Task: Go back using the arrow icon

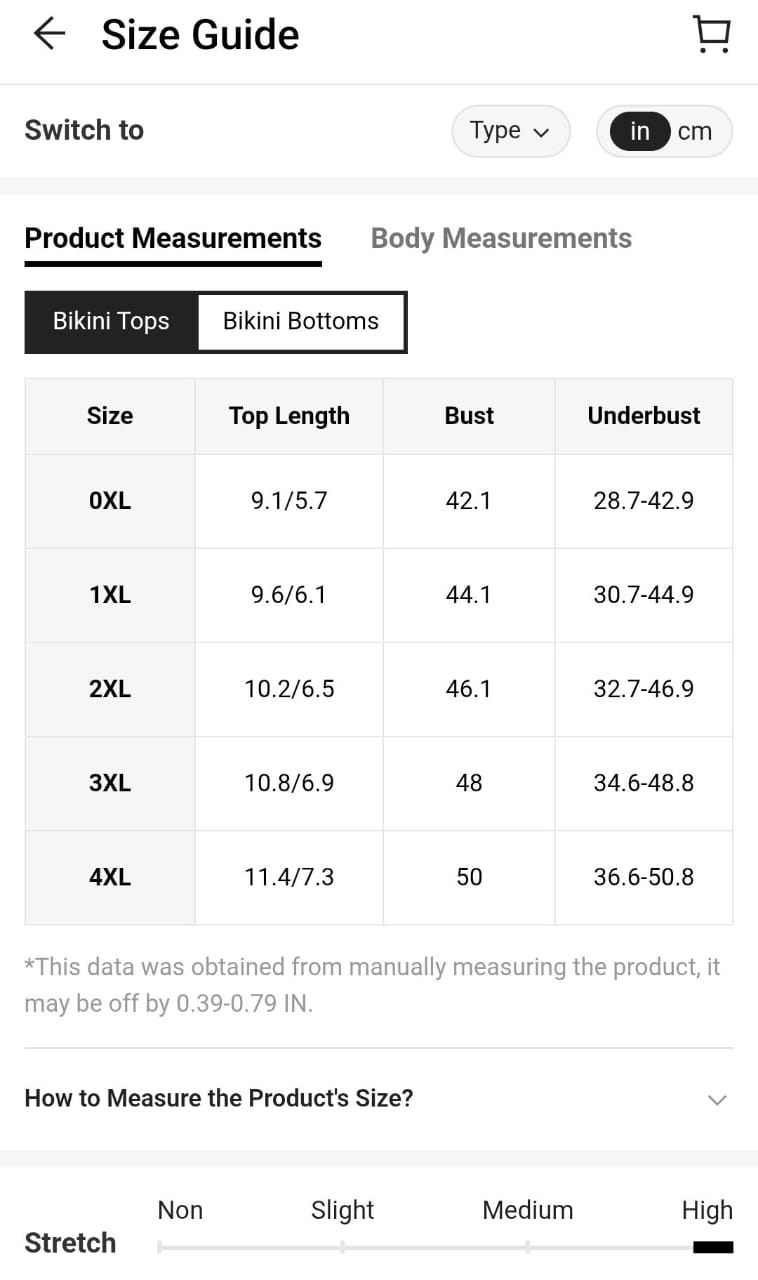Action: (49, 35)
